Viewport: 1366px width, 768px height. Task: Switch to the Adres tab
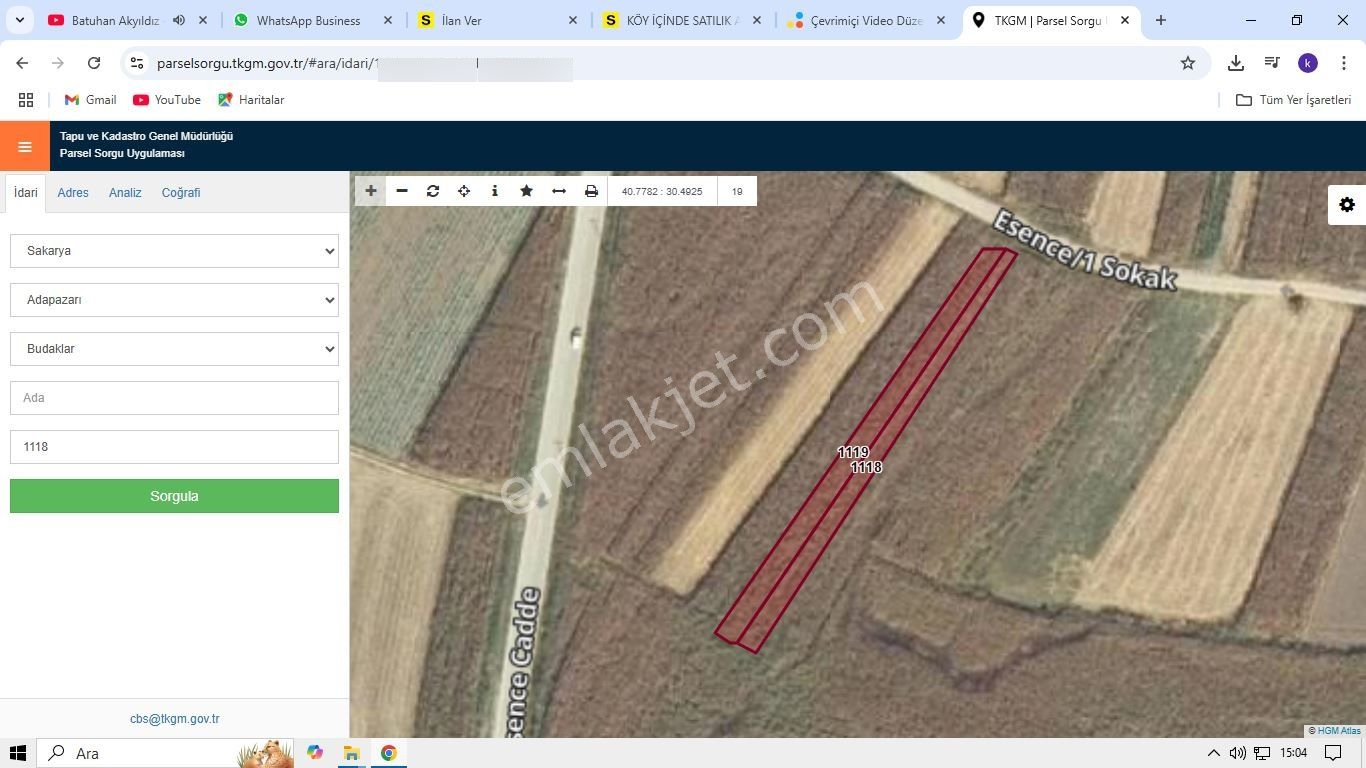click(73, 193)
